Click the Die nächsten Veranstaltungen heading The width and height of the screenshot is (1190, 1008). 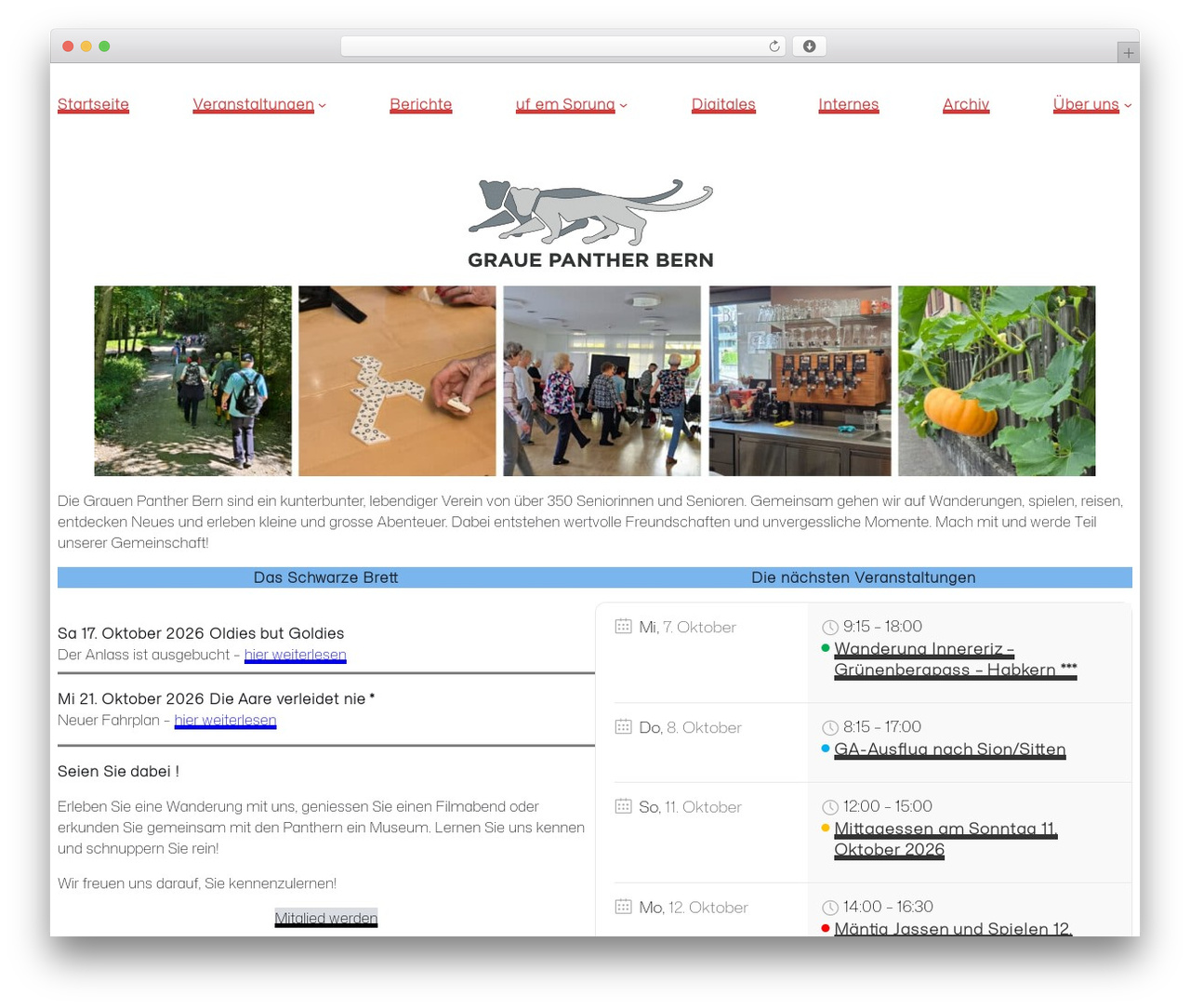(x=864, y=577)
